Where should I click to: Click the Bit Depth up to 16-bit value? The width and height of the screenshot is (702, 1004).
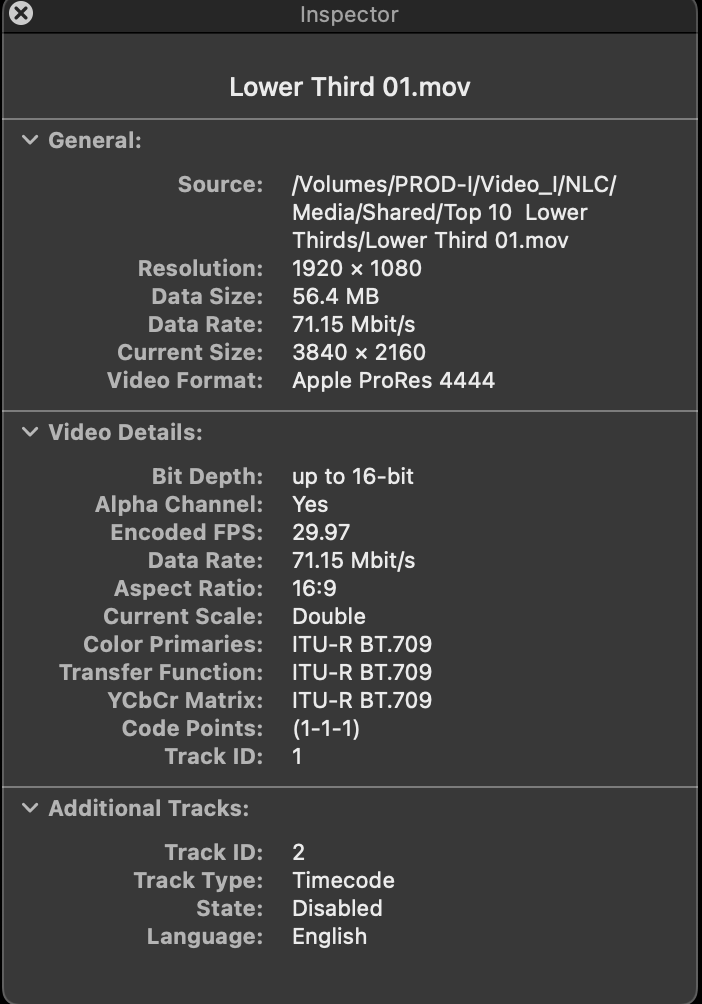click(352, 476)
